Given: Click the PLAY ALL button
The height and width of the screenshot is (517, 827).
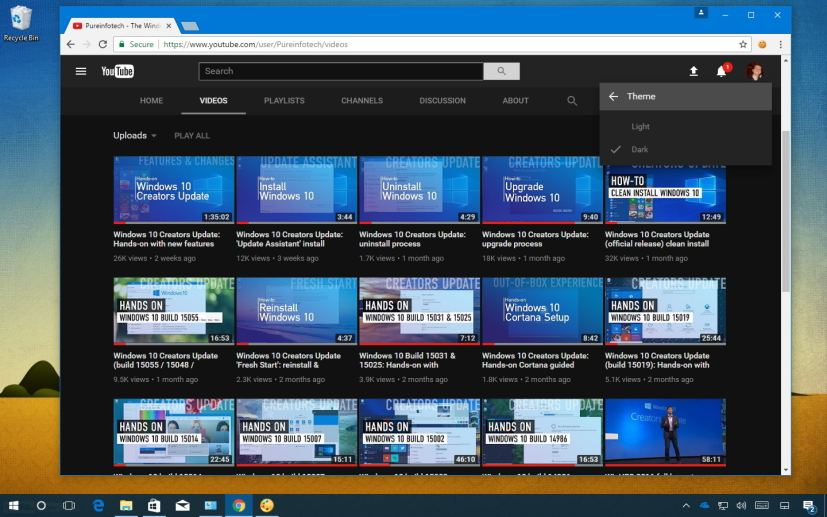Looking at the screenshot, I should [192, 136].
